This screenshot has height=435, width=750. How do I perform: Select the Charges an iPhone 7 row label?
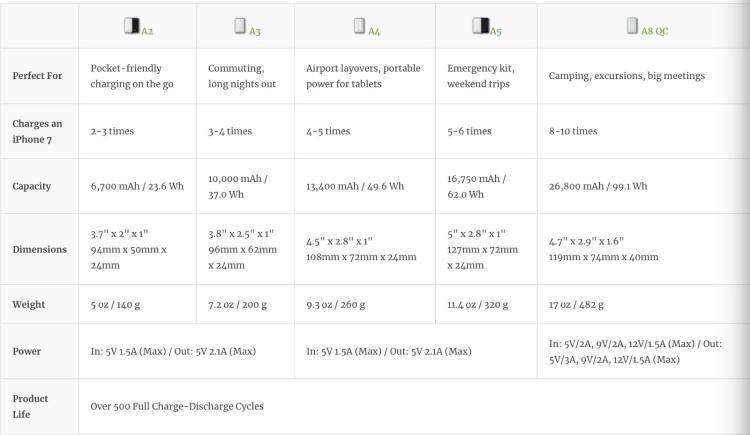[37, 131]
